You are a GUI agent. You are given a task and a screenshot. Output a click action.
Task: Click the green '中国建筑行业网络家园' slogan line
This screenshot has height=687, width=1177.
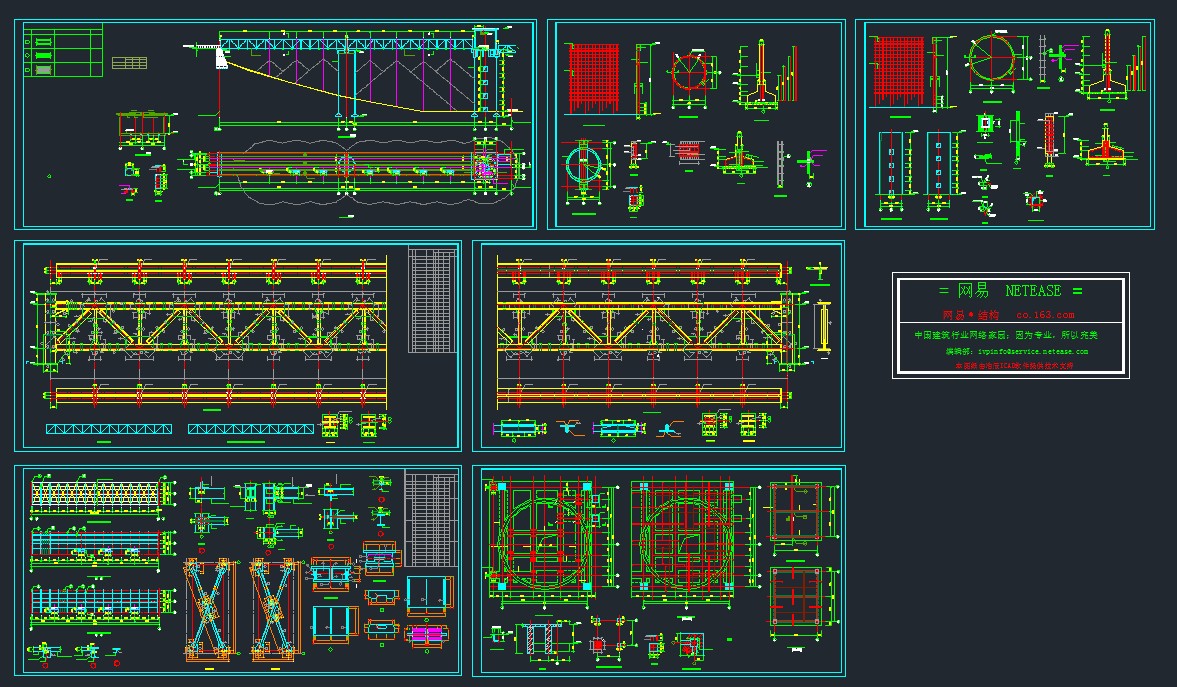click(1006, 335)
